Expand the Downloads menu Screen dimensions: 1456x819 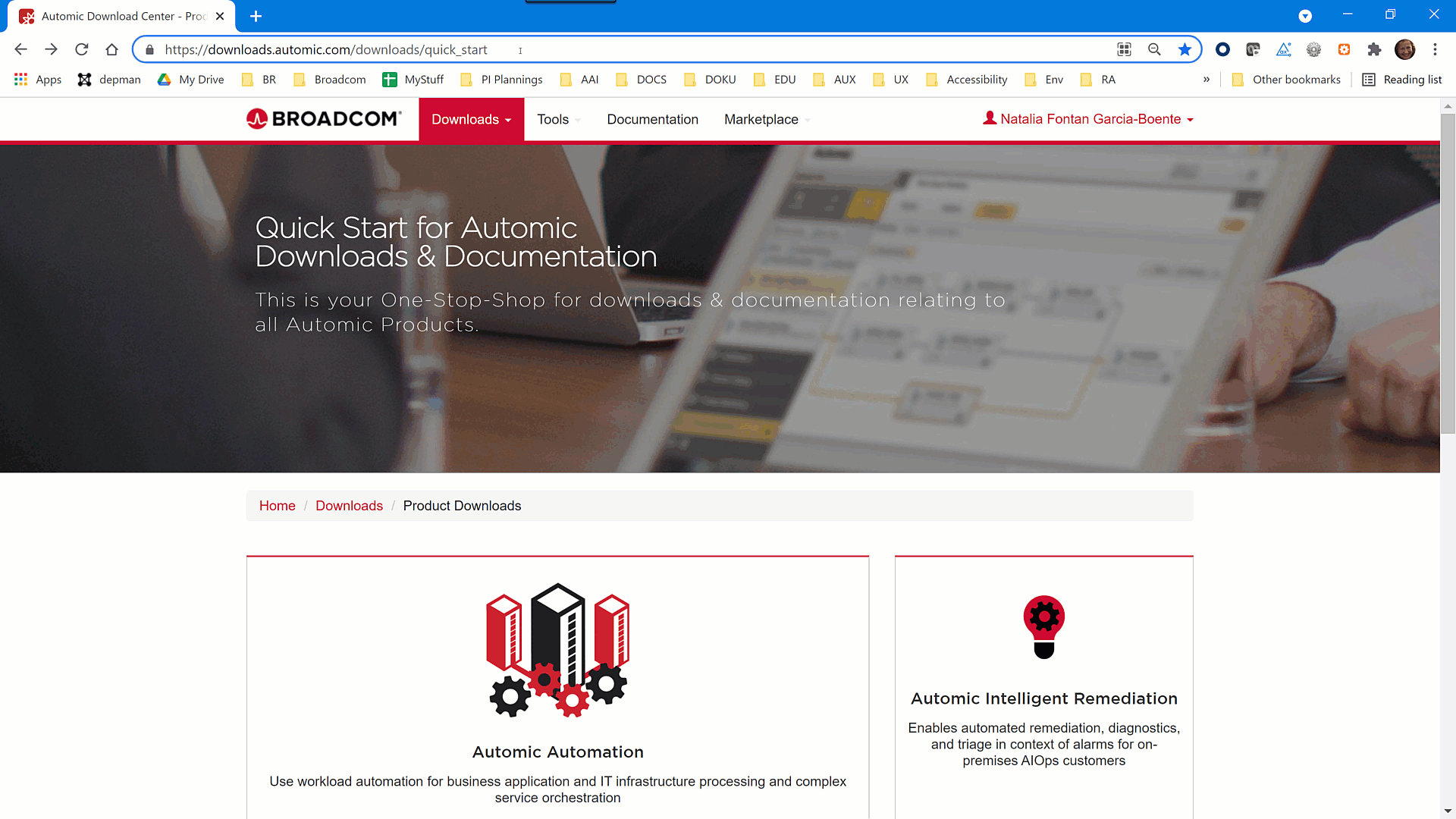click(x=471, y=119)
